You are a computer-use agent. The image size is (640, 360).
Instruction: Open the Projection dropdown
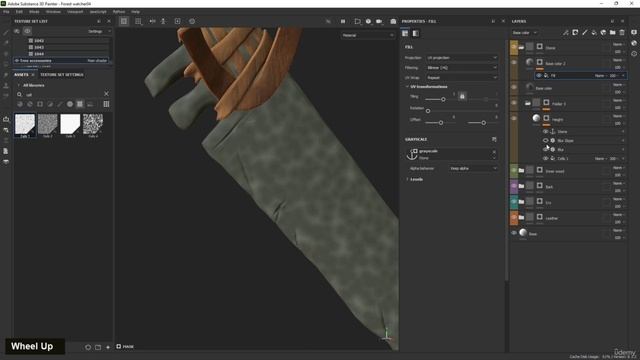[x=462, y=58]
